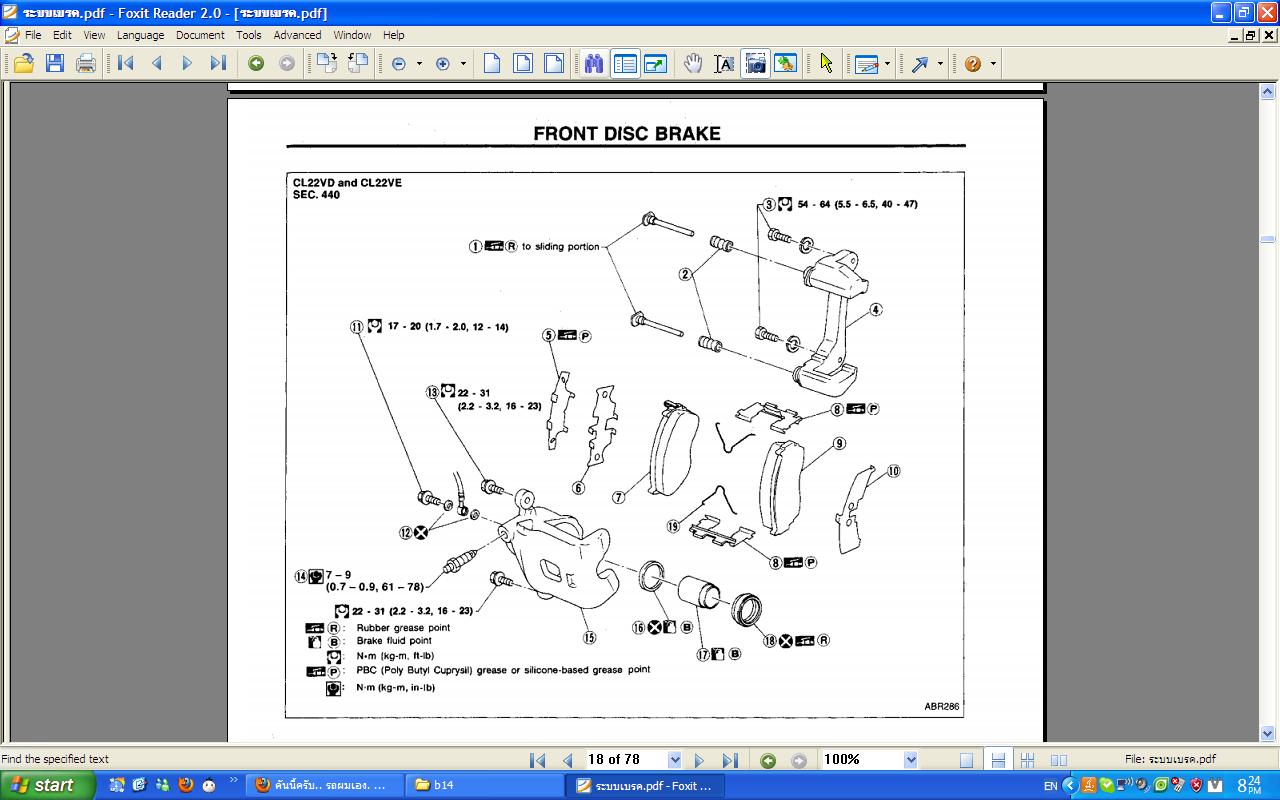Open search with the binoculars icon
The image size is (1280, 800).
point(594,63)
